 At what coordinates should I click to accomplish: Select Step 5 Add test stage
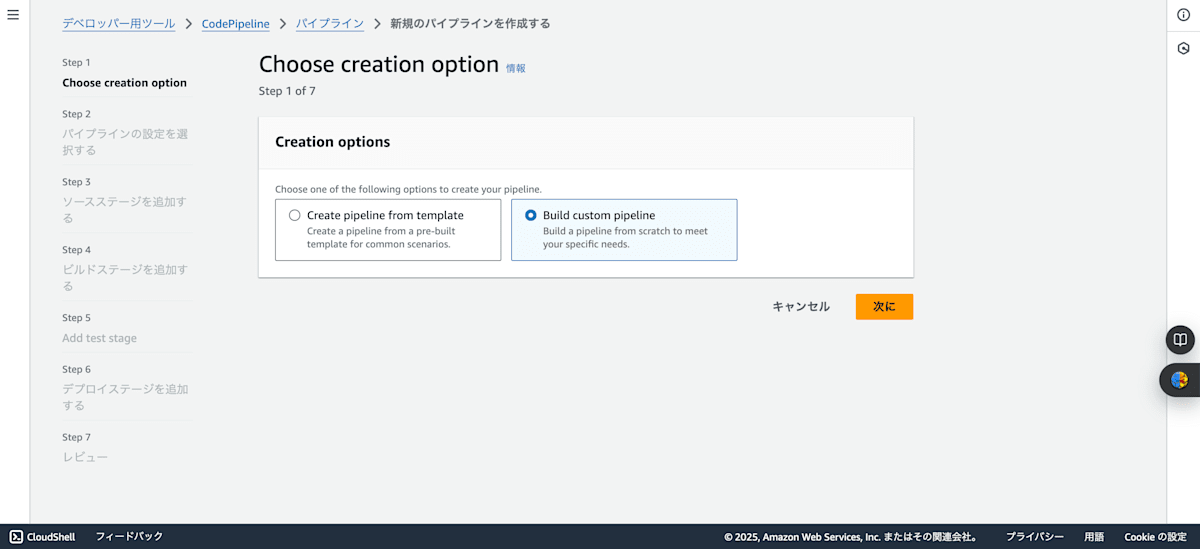click(100, 328)
